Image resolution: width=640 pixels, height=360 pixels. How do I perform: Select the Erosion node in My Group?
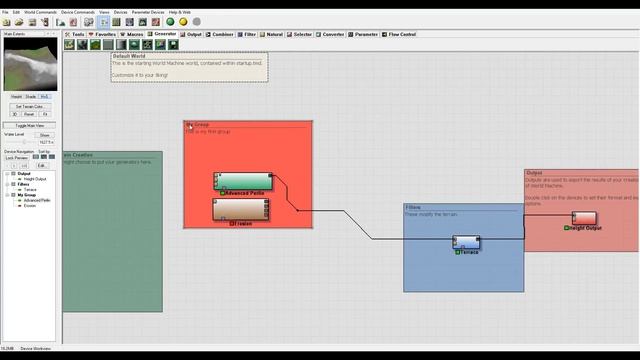click(241, 210)
